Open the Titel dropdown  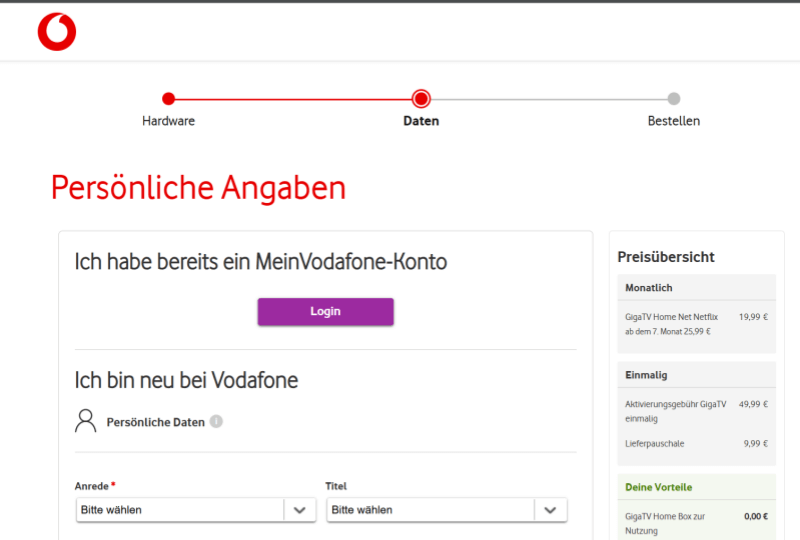tap(446, 510)
